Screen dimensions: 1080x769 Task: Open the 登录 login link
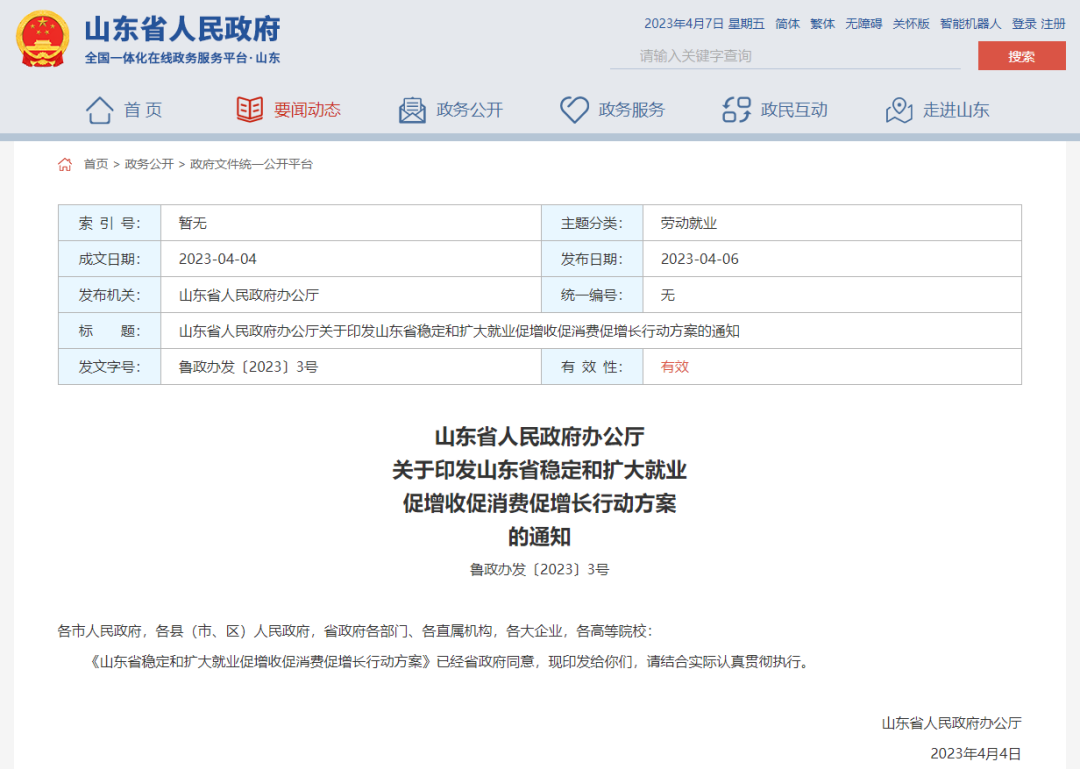(x=1025, y=23)
